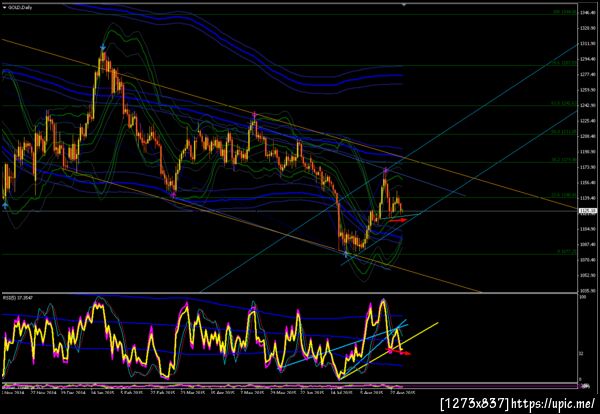Select the blue arrow marker at chart's left edge
Screen dimensions: 600x414
[x=5, y=206]
